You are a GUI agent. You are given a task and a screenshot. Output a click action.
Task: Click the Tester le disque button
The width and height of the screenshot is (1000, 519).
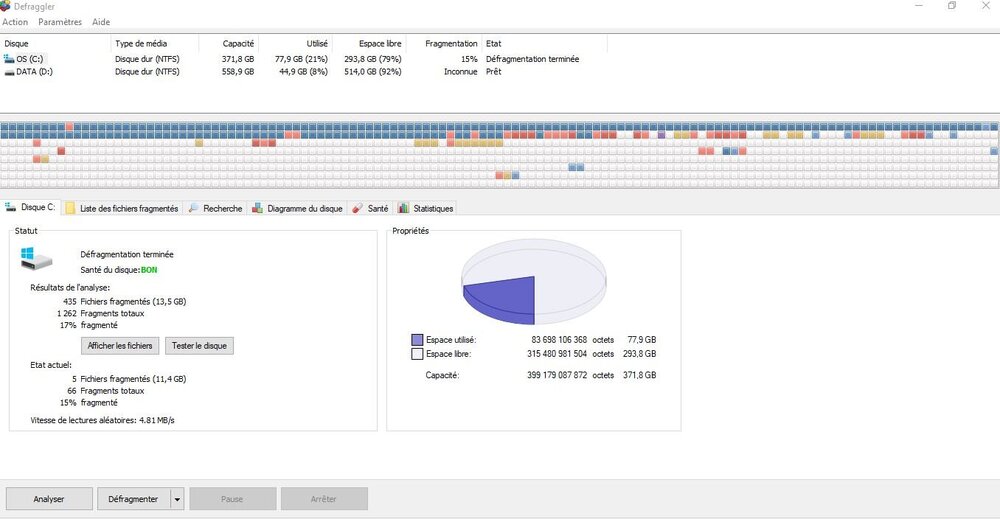199,346
